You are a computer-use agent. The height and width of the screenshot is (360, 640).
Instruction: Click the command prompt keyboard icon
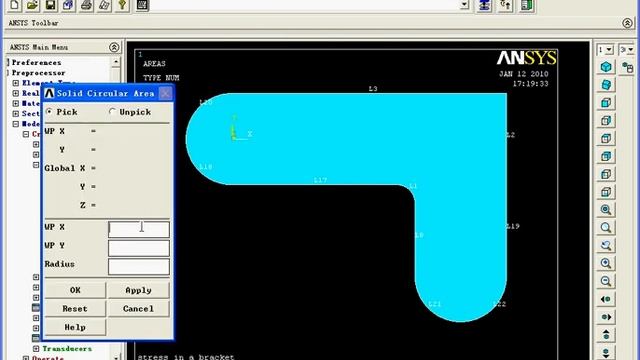coord(142,5)
